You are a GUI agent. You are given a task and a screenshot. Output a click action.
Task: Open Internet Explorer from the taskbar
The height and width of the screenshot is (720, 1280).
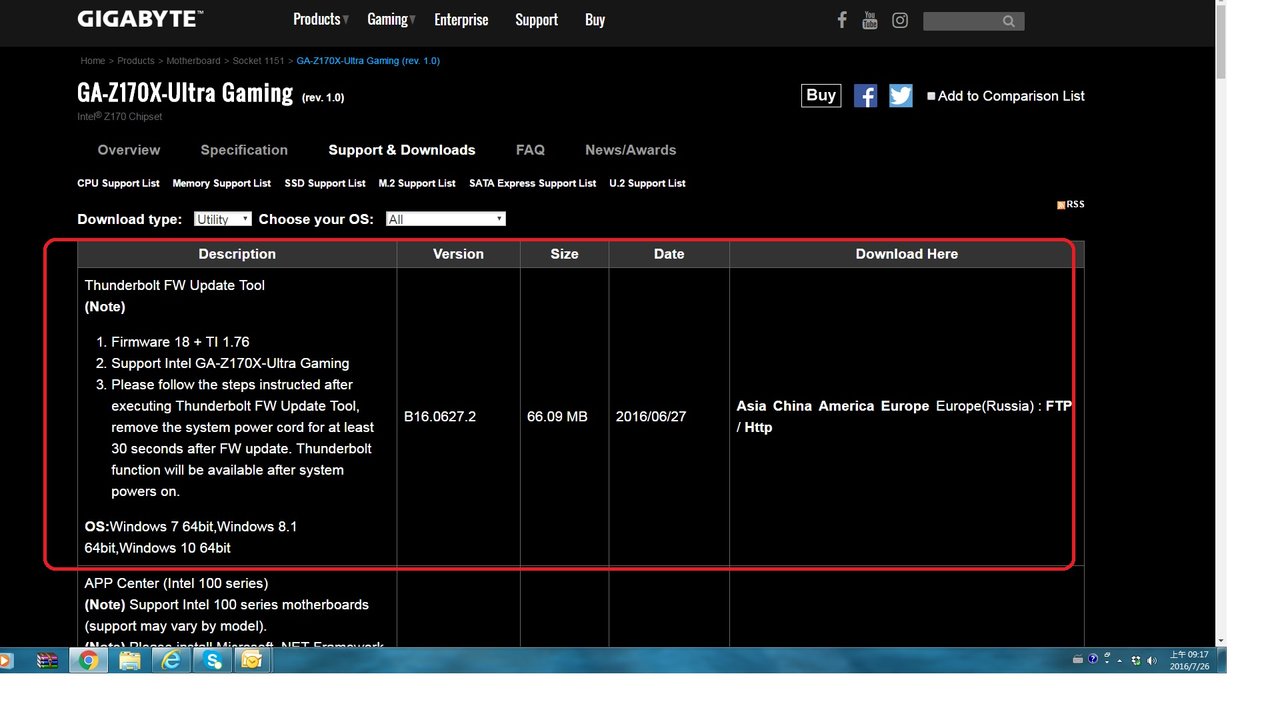point(171,660)
